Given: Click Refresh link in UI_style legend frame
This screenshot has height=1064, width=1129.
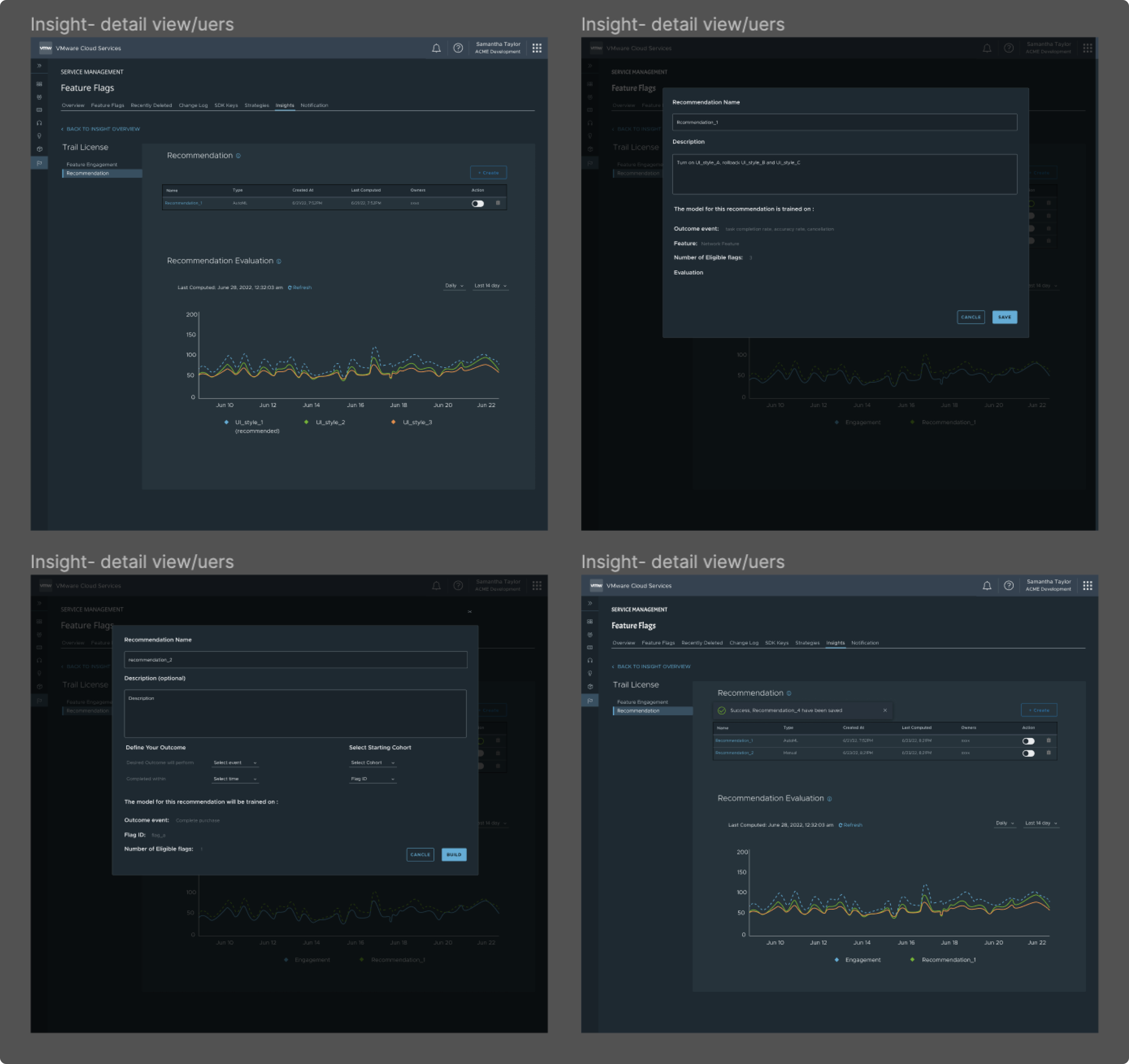Looking at the screenshot, I should pos(300,288).
